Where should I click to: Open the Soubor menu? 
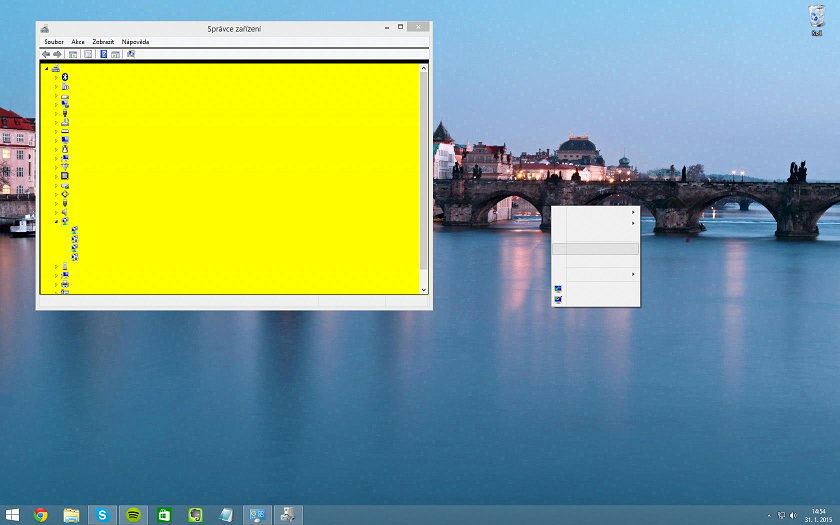click(53, 42)
